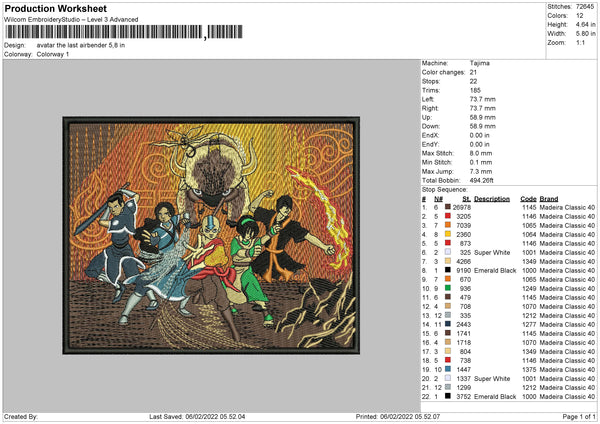Click the Total Bobbin value 494.26ft
Viewport: 600px width, 424px height.
pos(481,180)
